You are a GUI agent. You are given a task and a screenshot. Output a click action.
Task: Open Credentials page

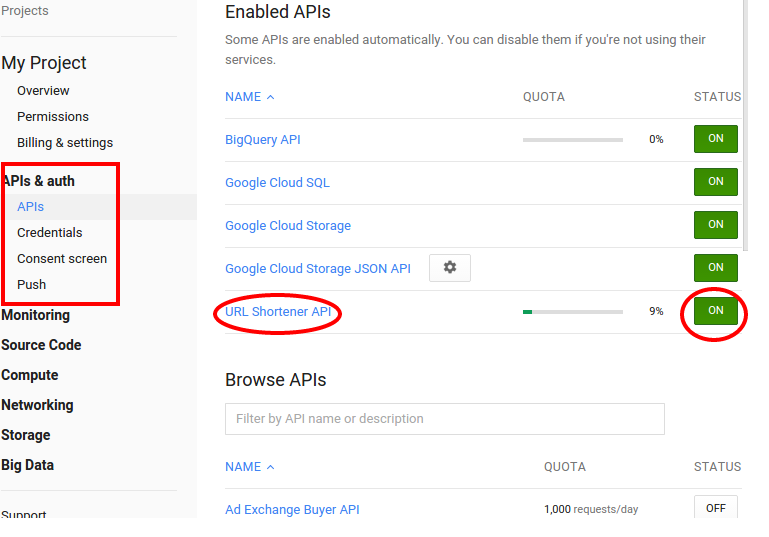coord(50,232)
